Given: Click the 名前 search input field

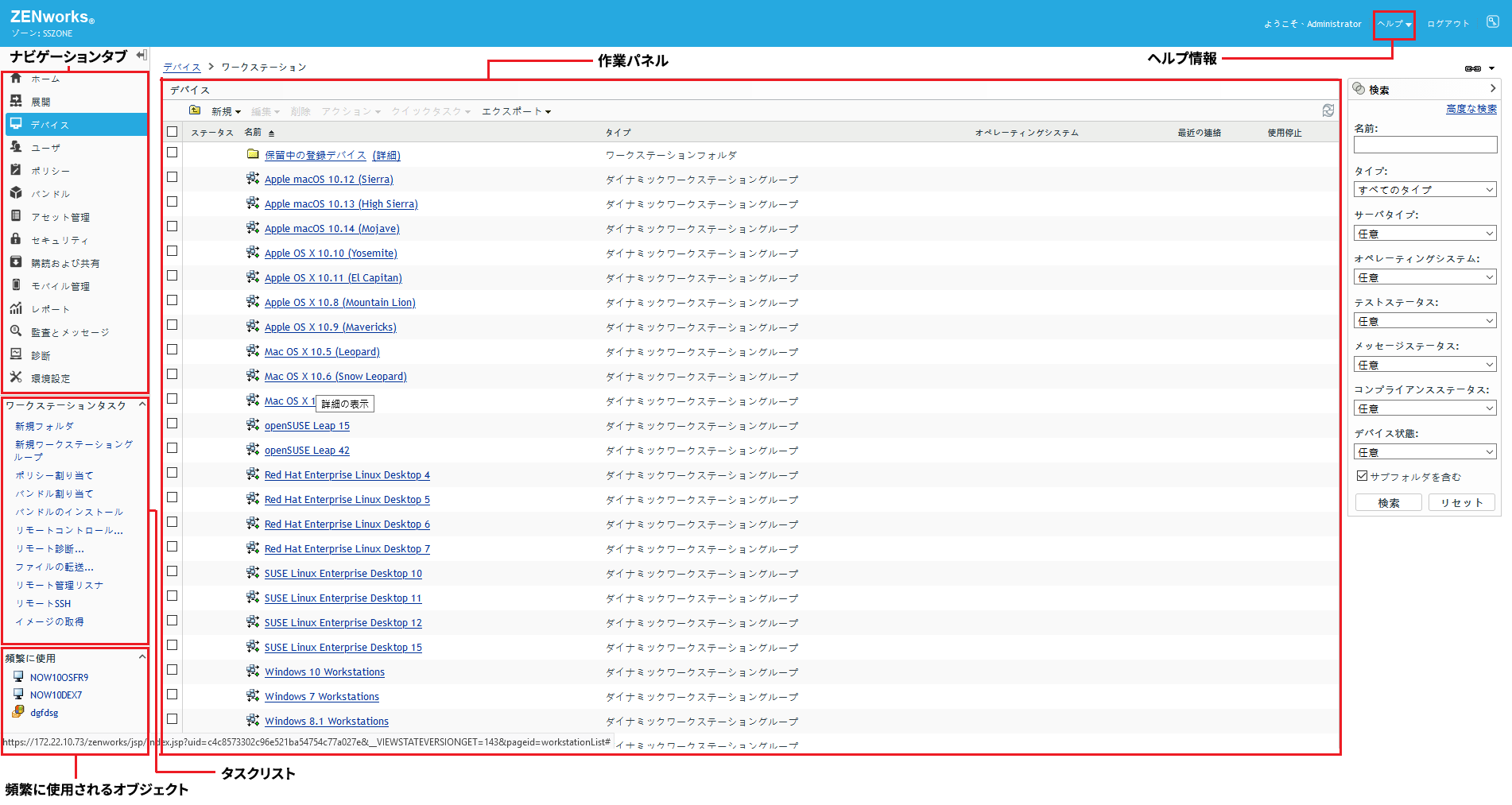Looking at the screenshot, I should coord(1425,144).
